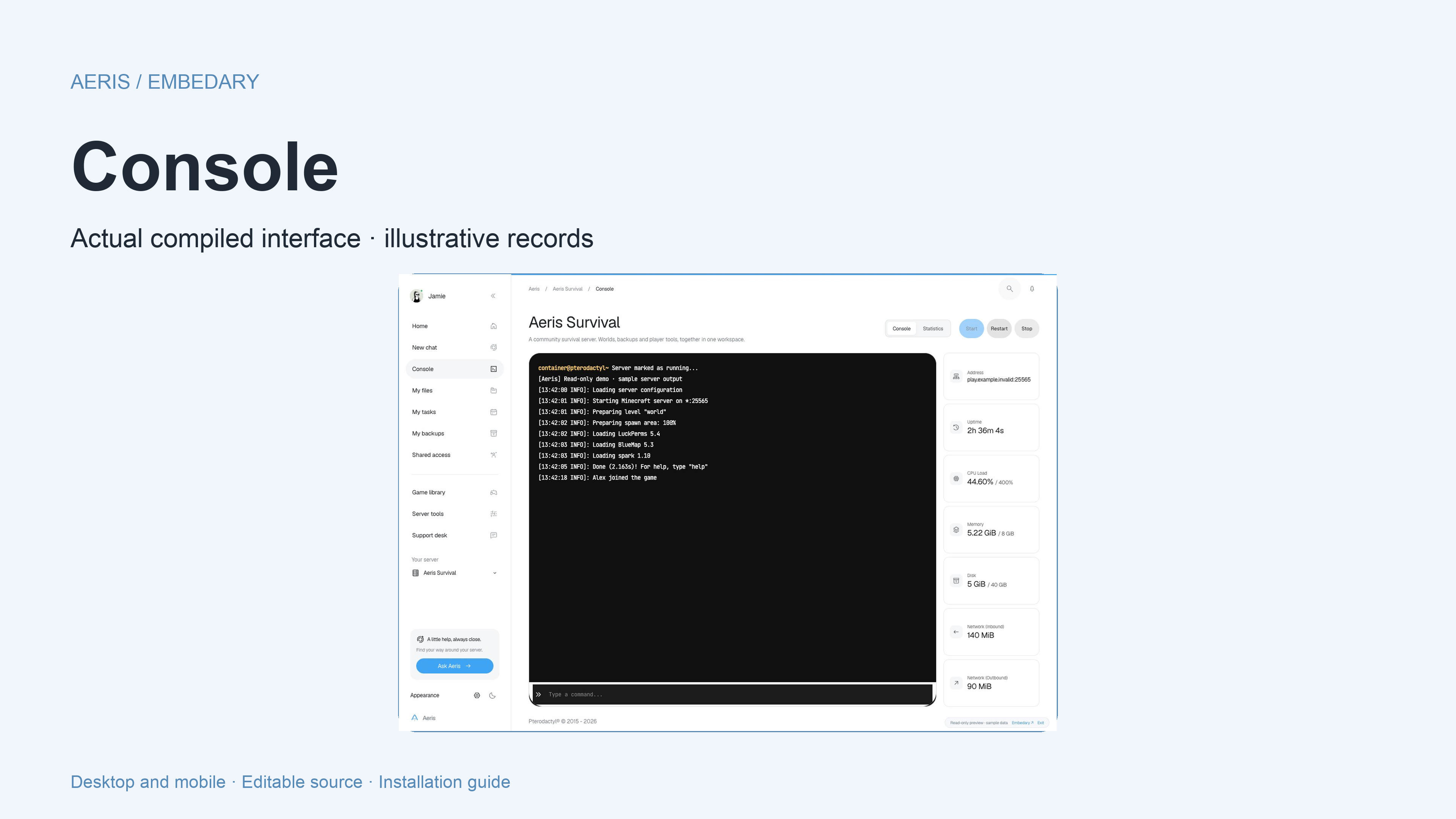Click the Support desk message icon
The image size is (1456, 819).
click(x=493, y=535)
